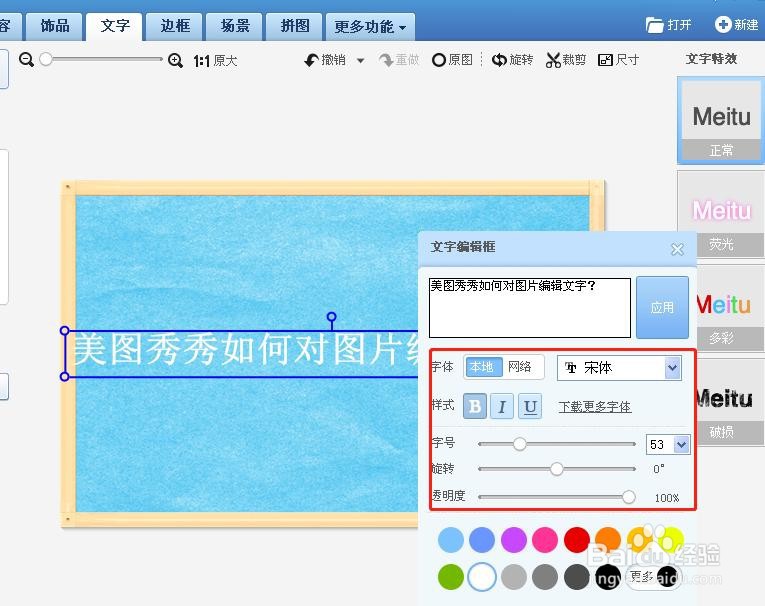Click the zoom out magnifier icon
Image resolution: width=765 pixels, height=606 pixels.
tap(26, 60)
